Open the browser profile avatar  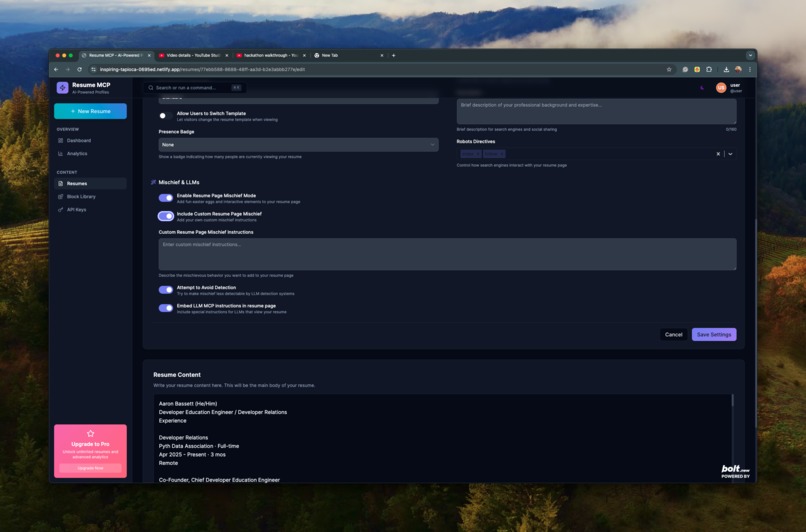738,69
